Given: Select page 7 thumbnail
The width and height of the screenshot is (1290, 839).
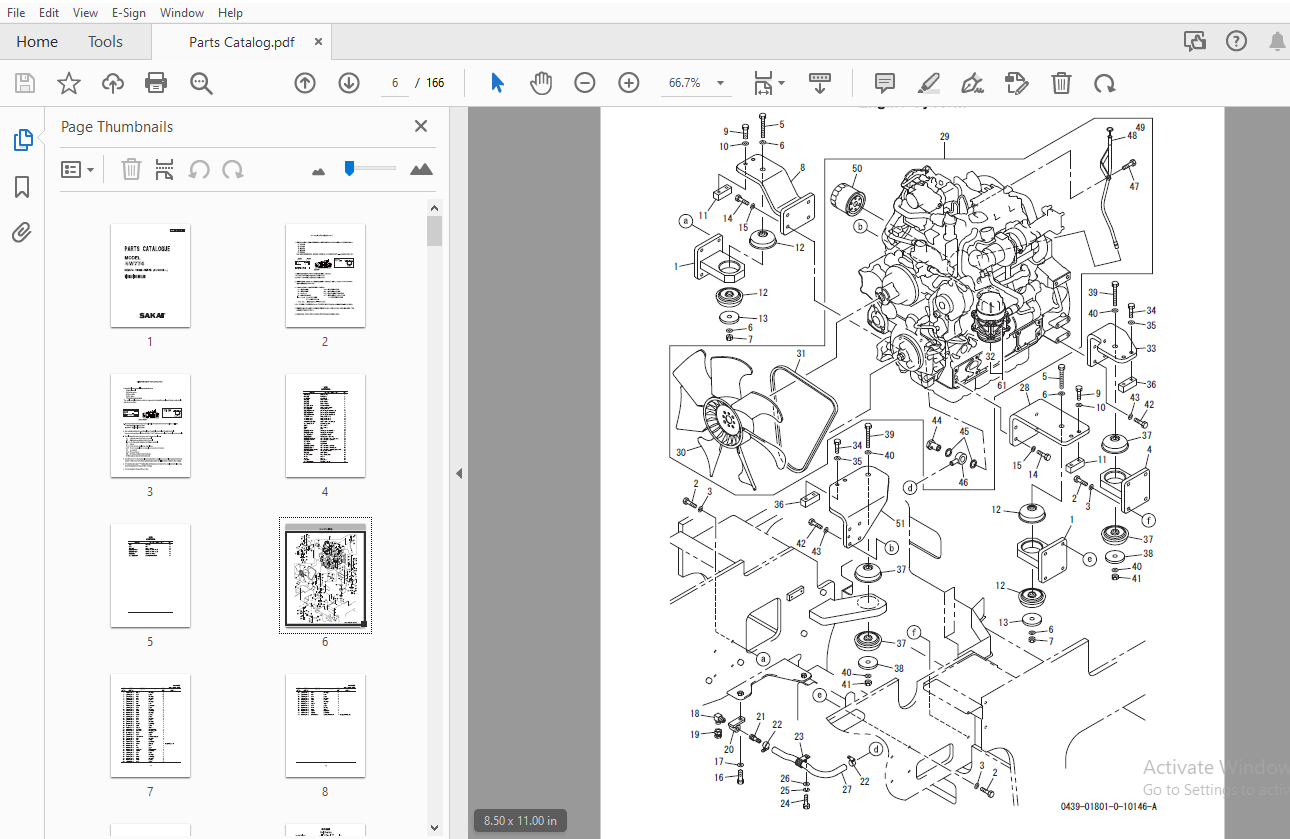Looking at the screenshot, I should click(150, 726).
